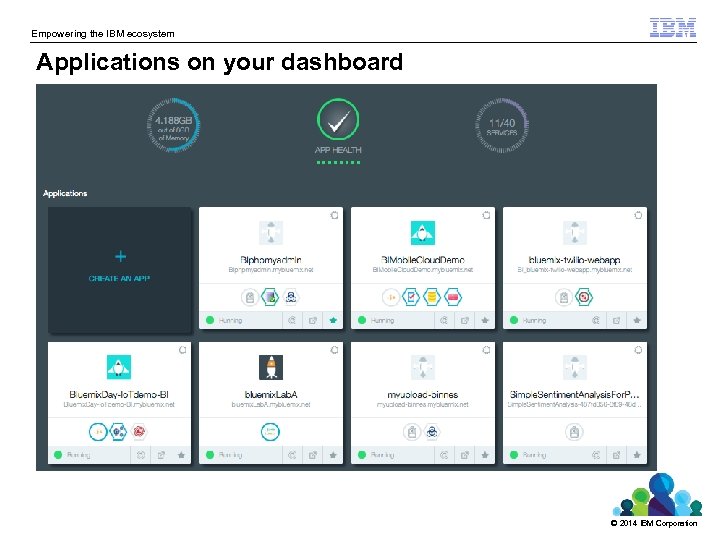This screenshot has height=540, width=720.
Task: Open the APP HEALTH checkmark indicator
Action: pos(338,120)
